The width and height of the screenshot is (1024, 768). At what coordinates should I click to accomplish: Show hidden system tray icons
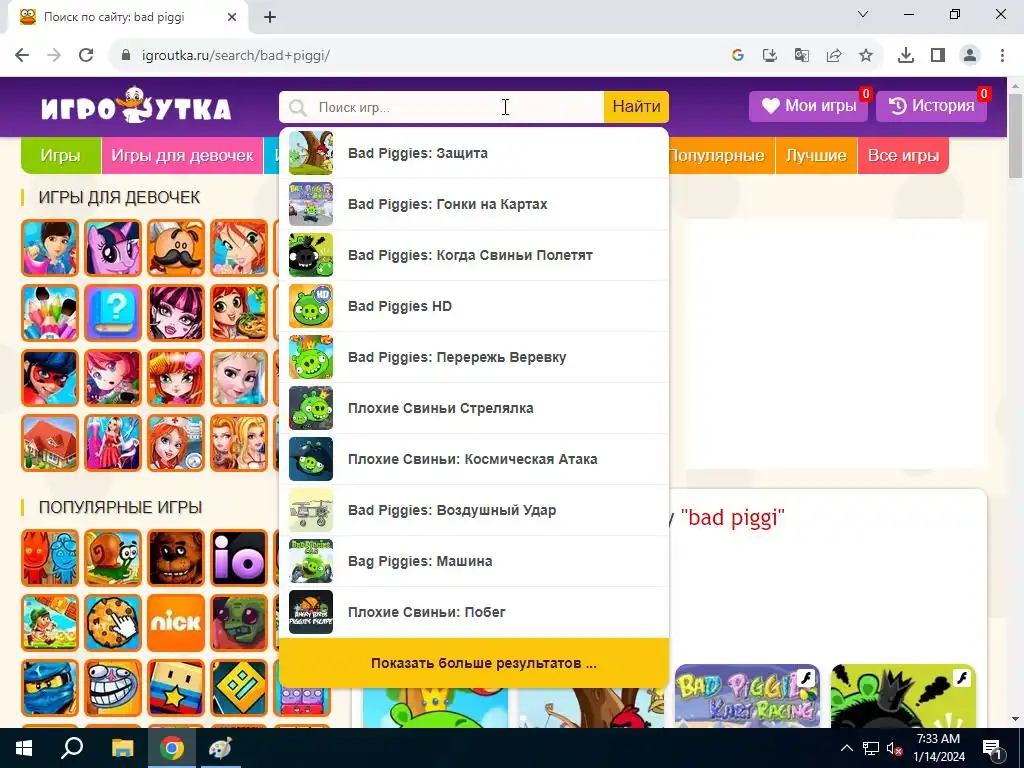pos(846,748)
